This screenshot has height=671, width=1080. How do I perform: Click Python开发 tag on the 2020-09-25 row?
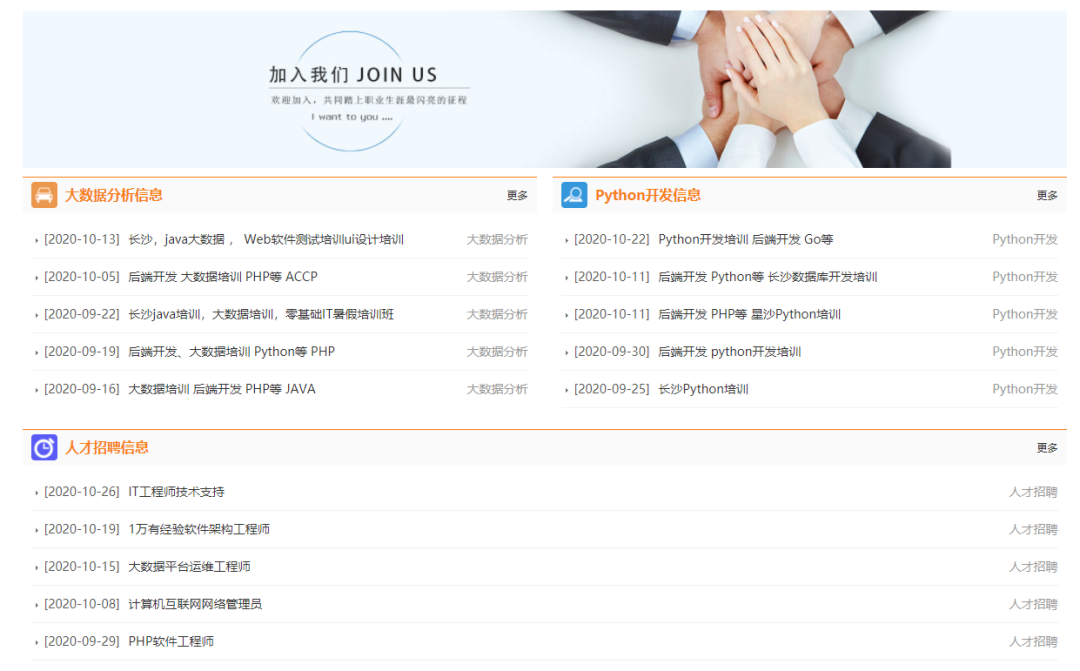pyautogui.click(x=1025, y=389)
